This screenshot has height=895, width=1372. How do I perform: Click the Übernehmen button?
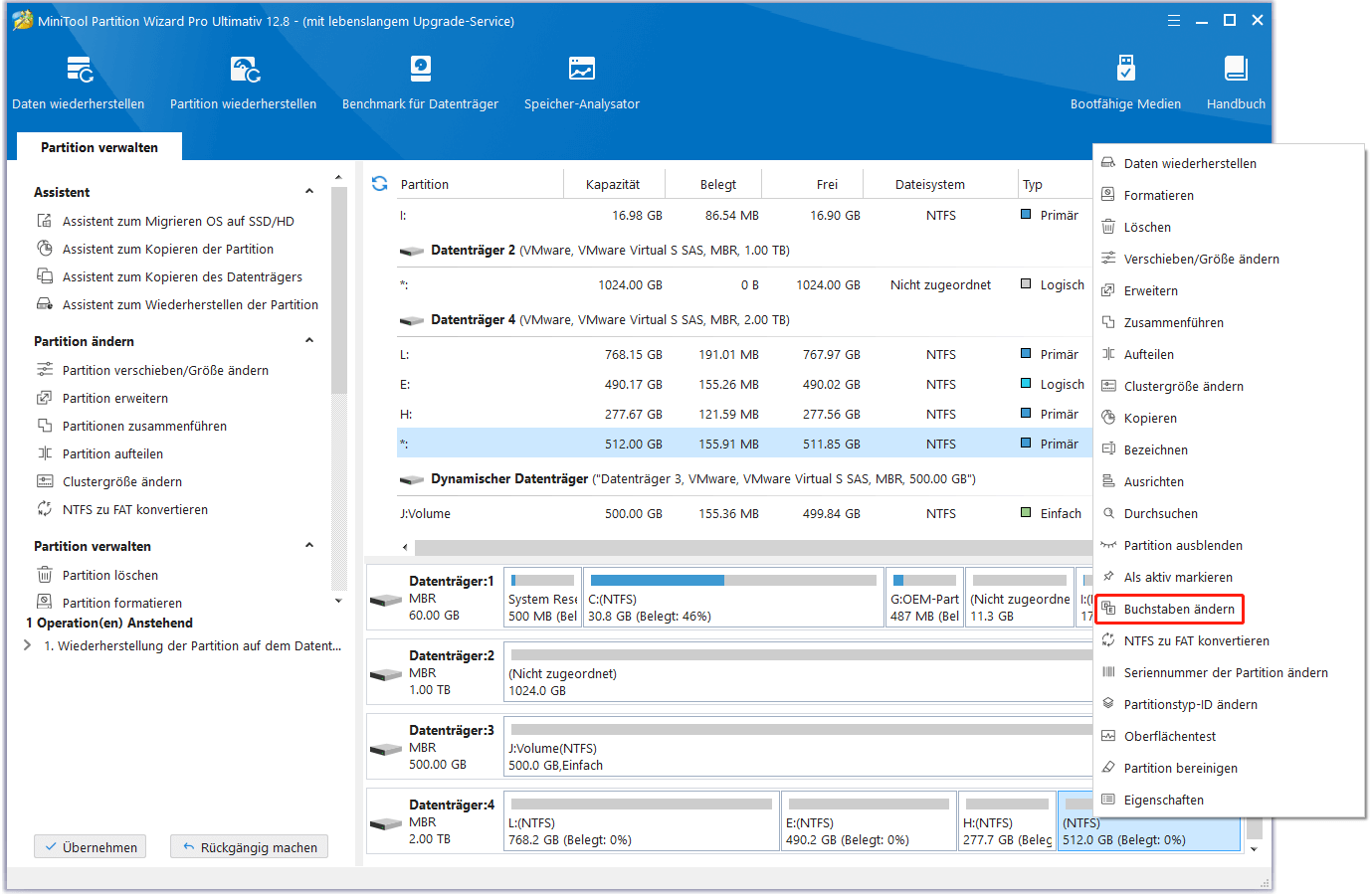pyautogui.click(x=90, y=847)
